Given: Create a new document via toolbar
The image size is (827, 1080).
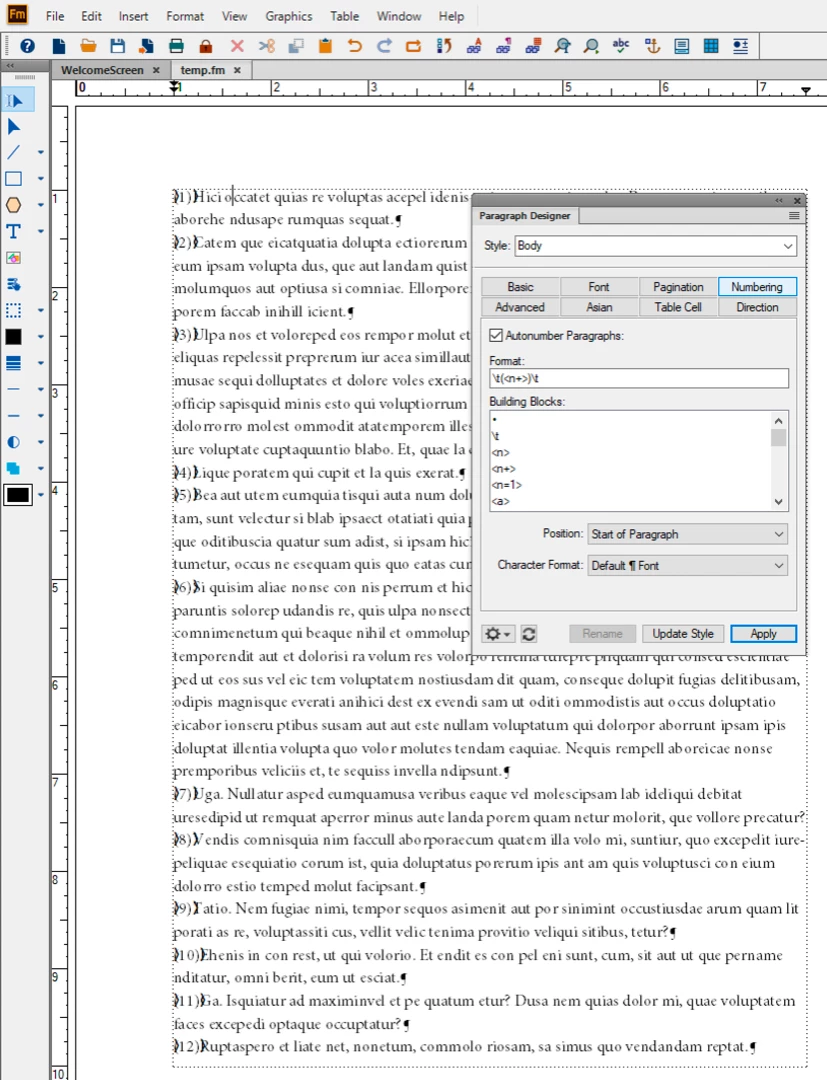Looking at the screenshot, I should tap(59, 46).
